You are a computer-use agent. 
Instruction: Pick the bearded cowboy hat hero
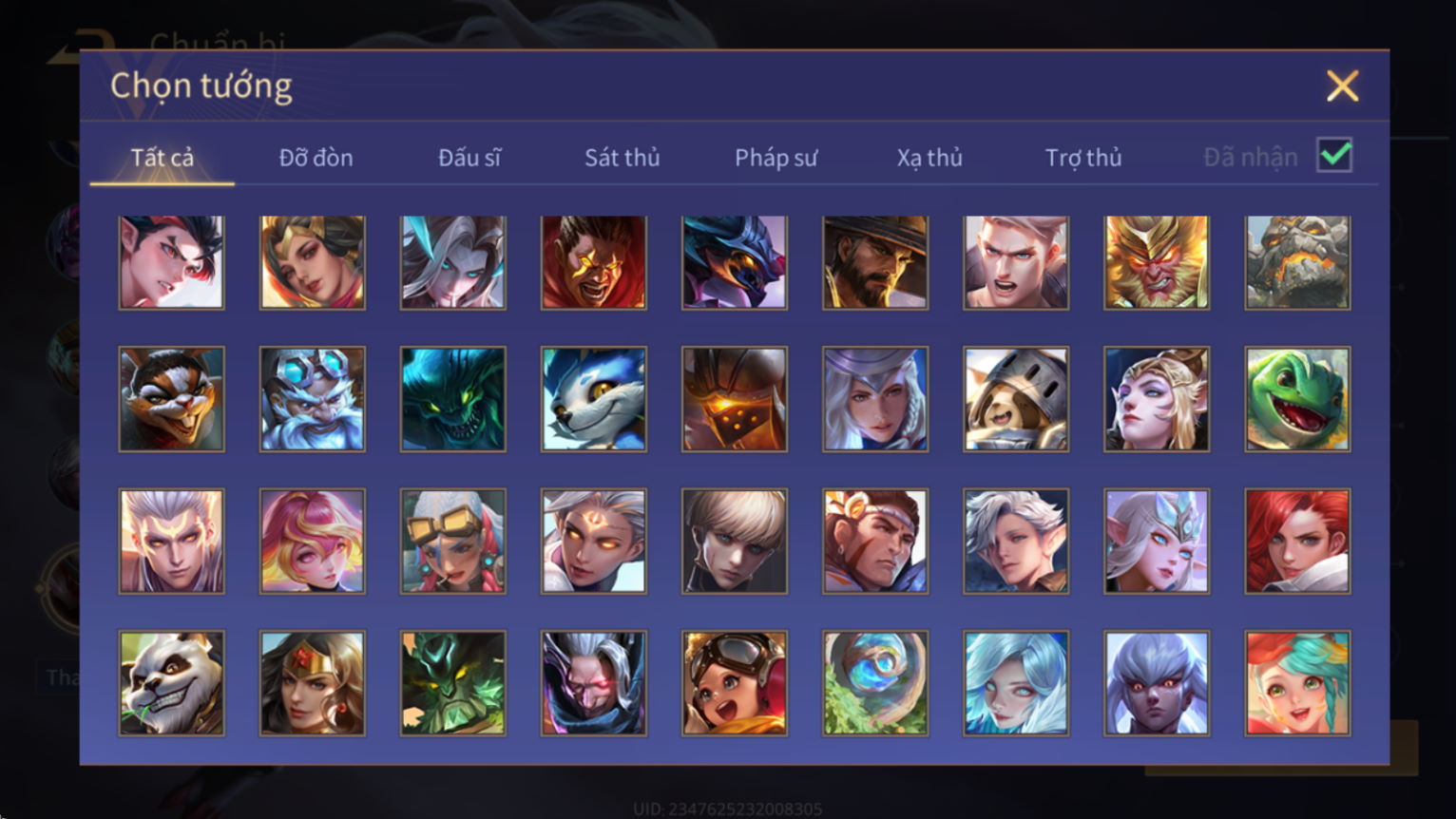click(875, 262)
